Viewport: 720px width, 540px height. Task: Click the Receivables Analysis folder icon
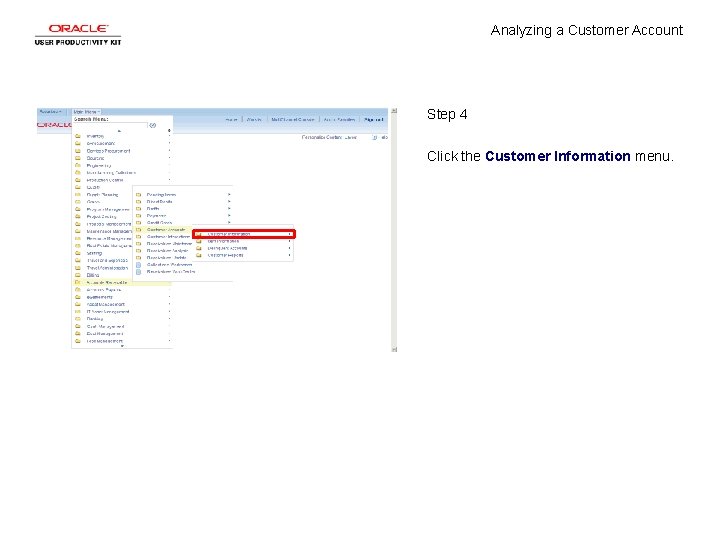click(139, 251)
